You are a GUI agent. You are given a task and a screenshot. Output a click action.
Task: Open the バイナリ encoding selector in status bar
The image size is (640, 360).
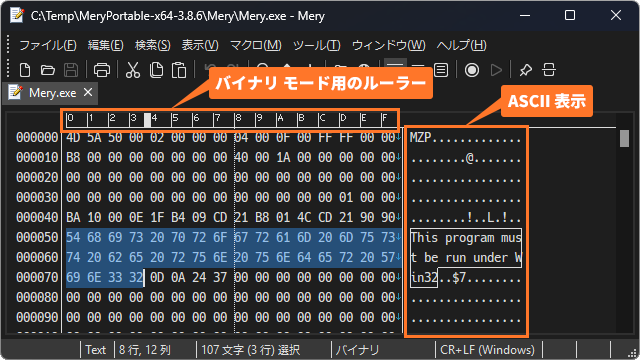click(357, 350)
